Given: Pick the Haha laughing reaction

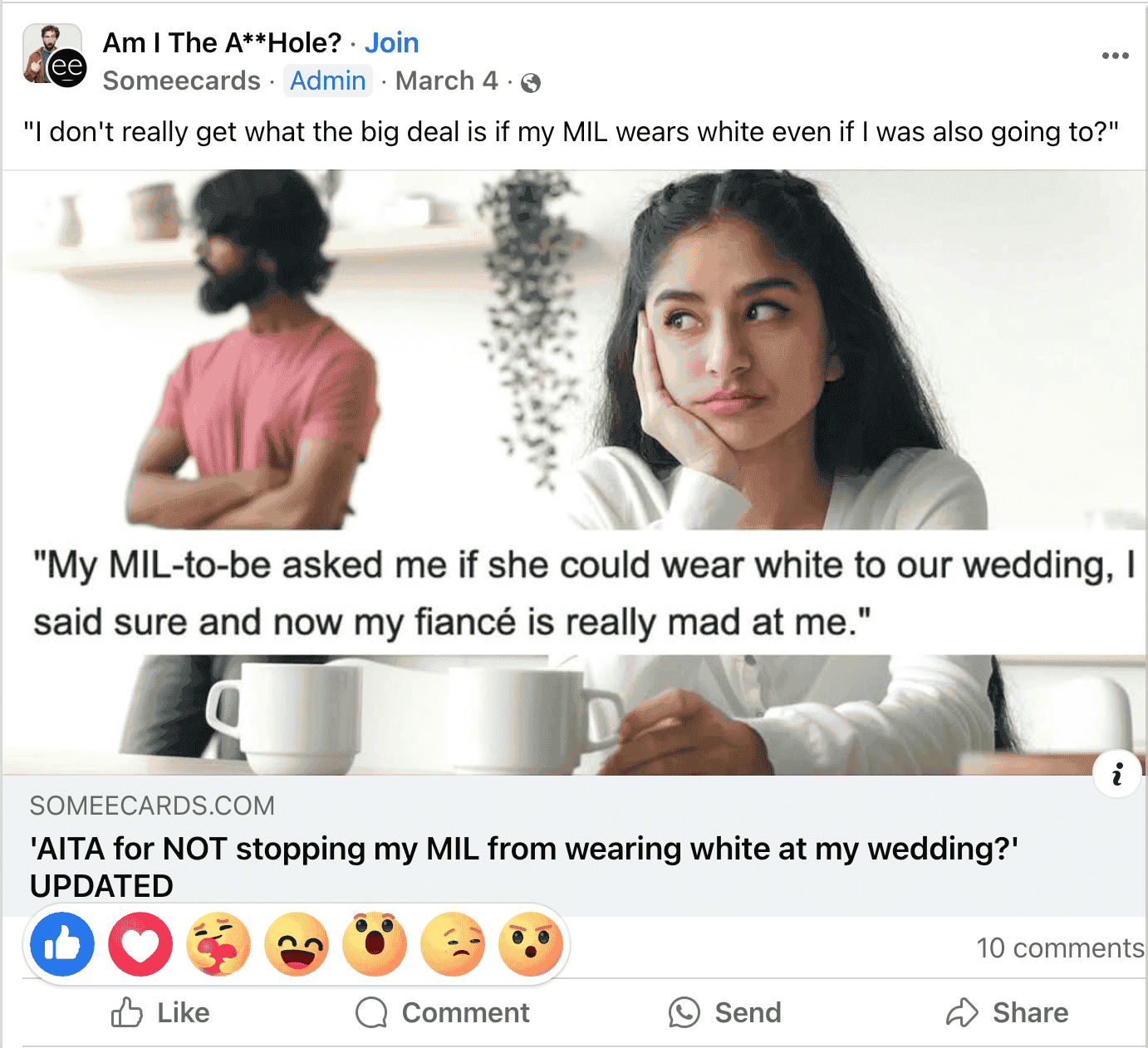Looking at the screenshot, I should (x=297, y=944).
